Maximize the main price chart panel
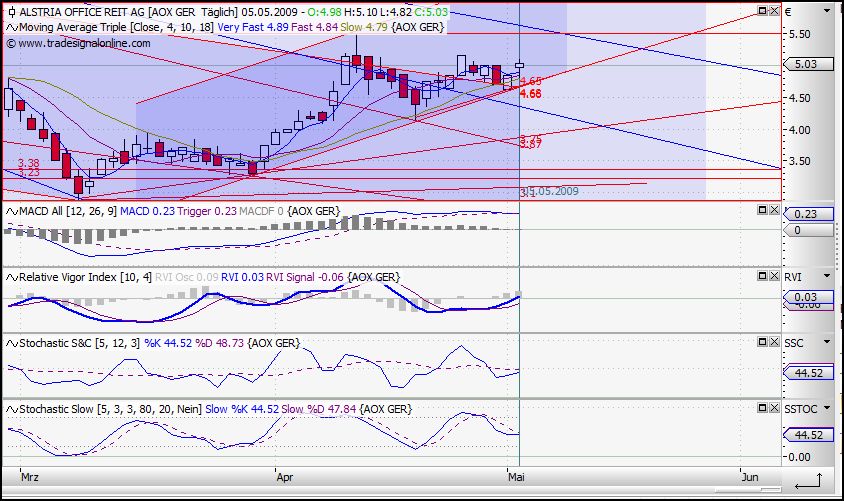 [762, 11]
